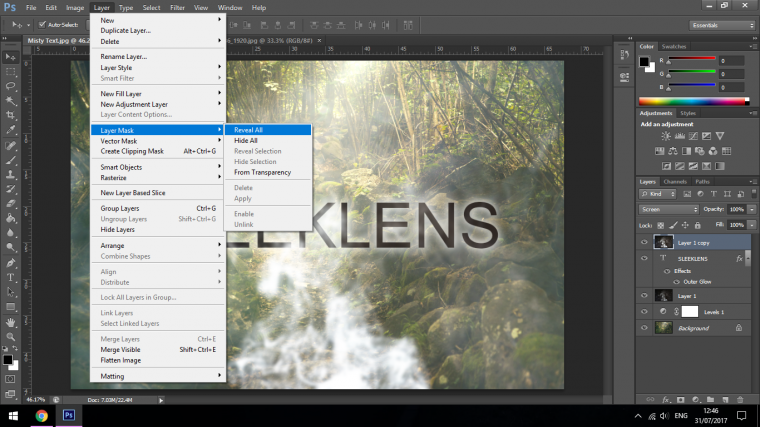Screen dimensions: 760x427
Task: Toggle Effects visibility eye
Action: pos(667,271)
